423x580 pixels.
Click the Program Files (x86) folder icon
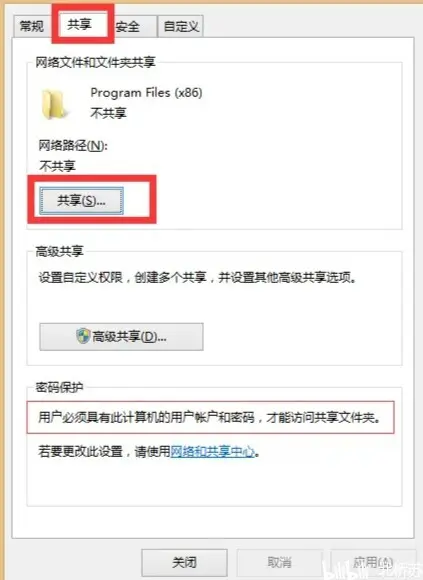tap(54, 104)
